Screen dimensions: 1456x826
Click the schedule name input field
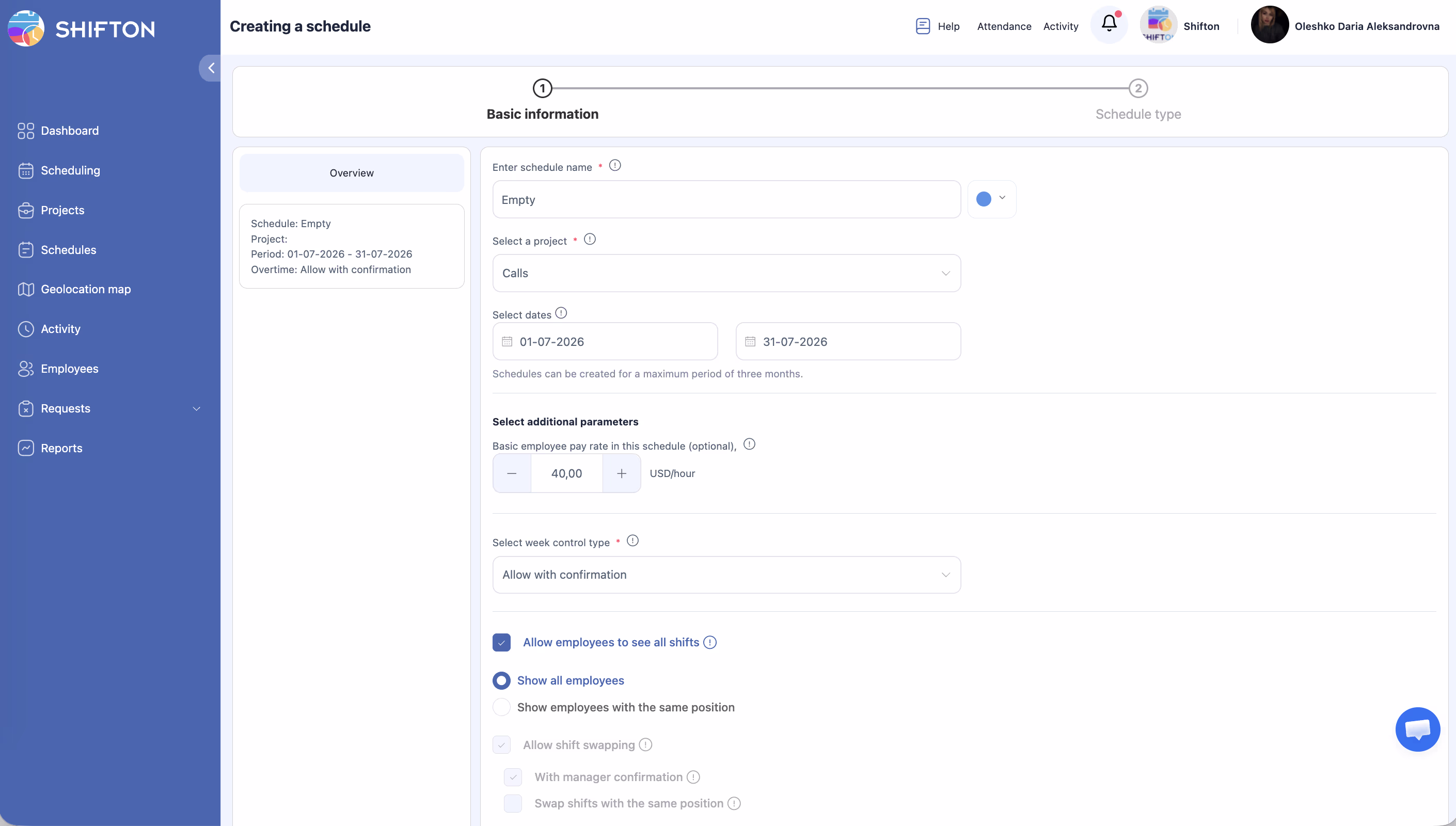726,200
